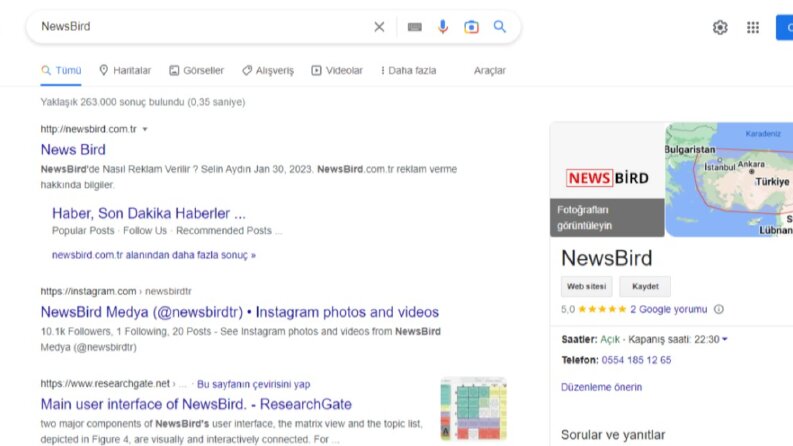
Task: Open the on-screen keyboard icon
Action: point(414,27)
